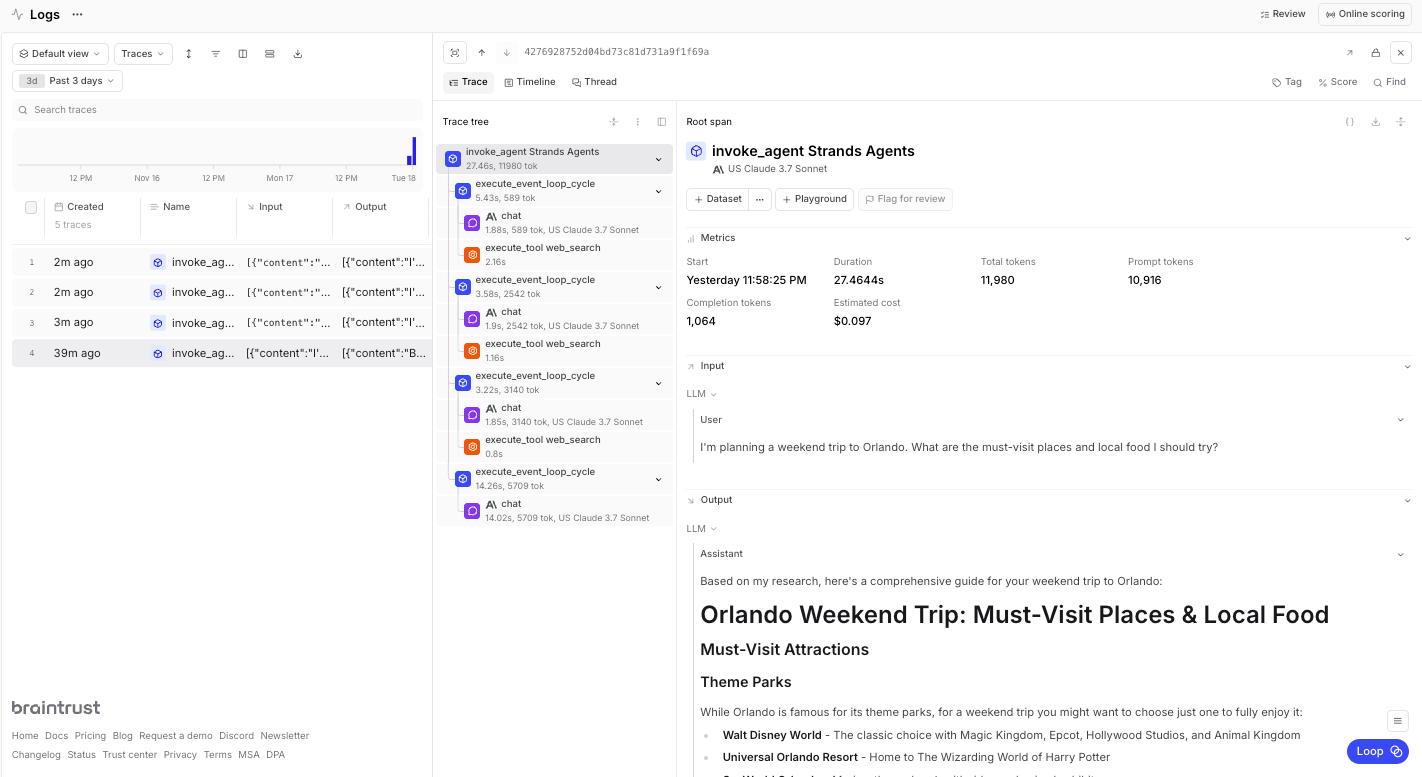Click the download icon in Root span header
Image resolution: width=1422 pixels, height=777 pixels.
tap(1376, 122)
